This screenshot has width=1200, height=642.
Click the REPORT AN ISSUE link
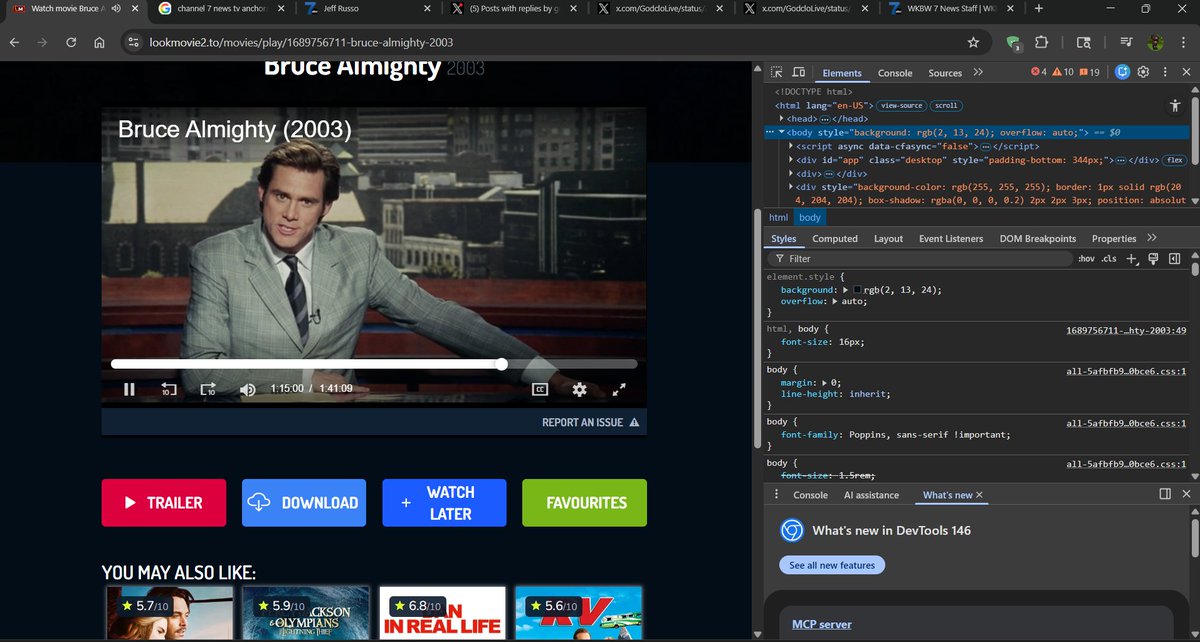coord(590,422)
